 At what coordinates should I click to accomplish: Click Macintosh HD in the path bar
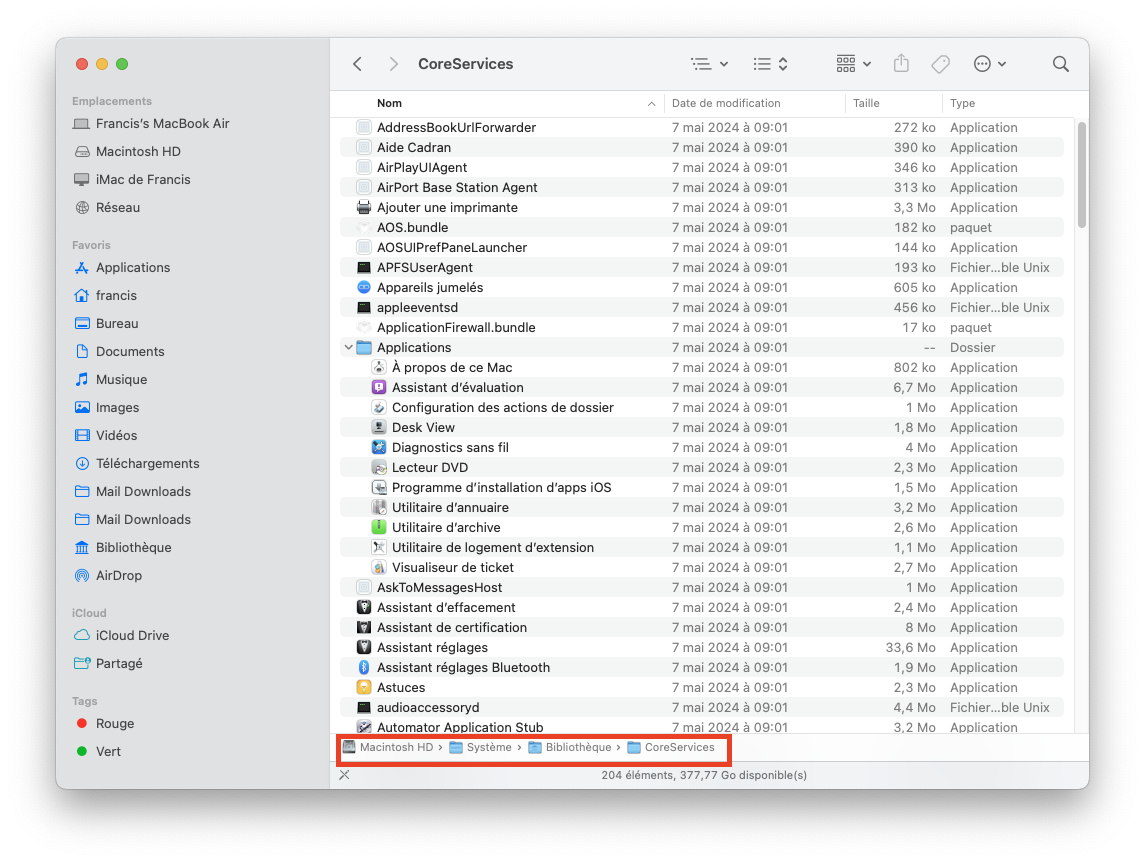click(388, 748)
